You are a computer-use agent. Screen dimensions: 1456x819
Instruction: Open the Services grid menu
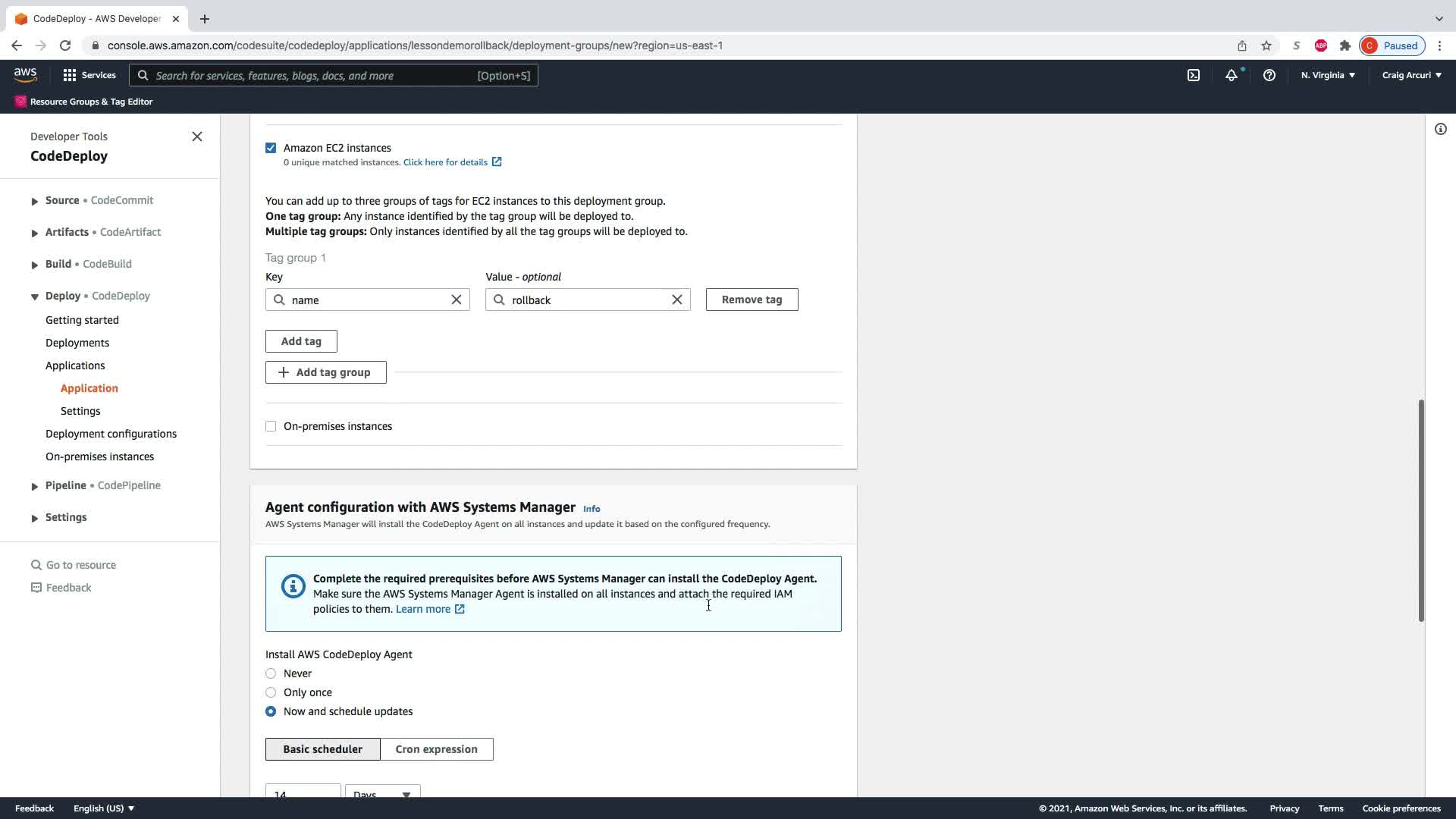(x=70, y=75)
